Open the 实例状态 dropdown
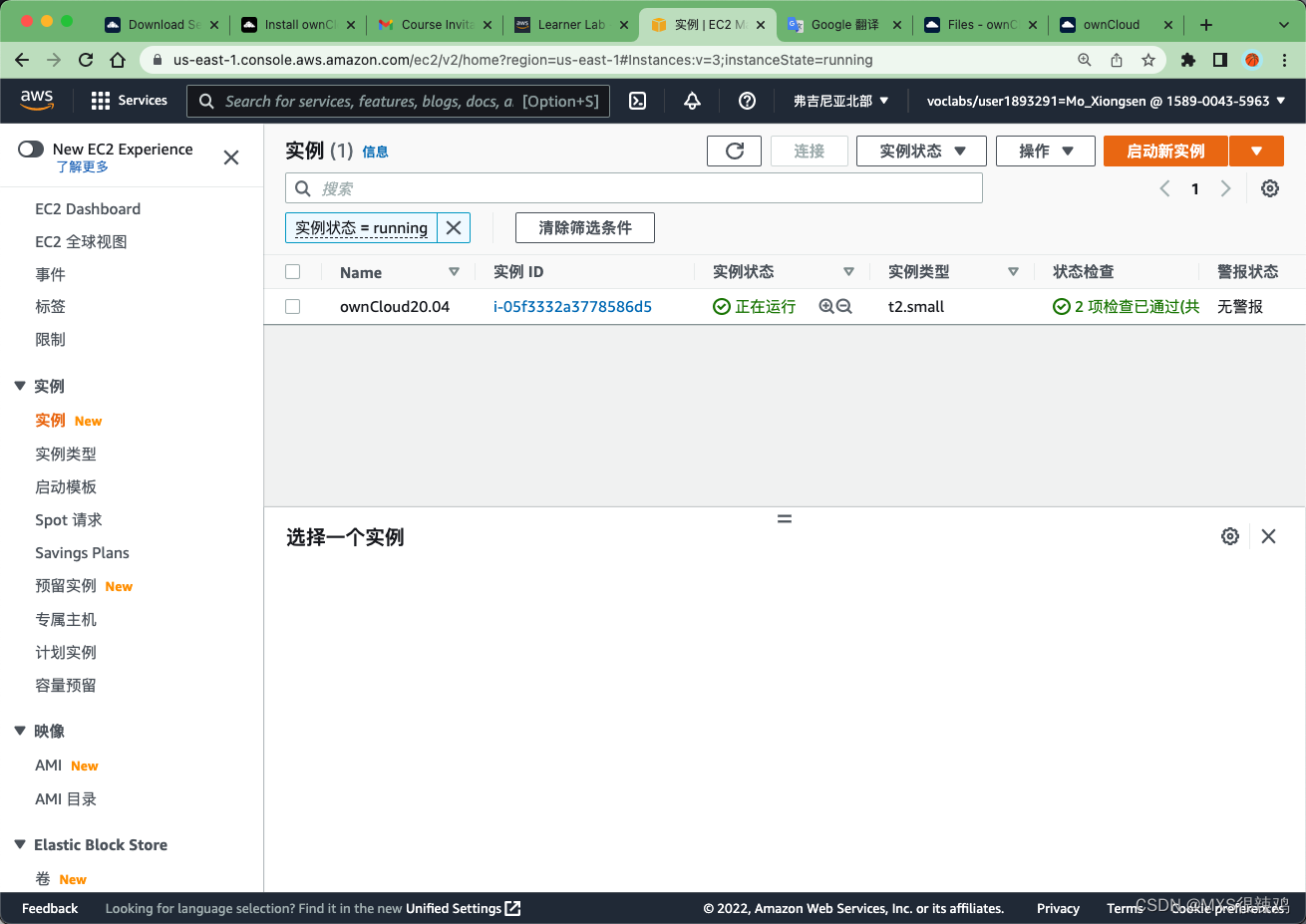Image resolution: width=1306 pixels, height=924 pixels. [x=920, y=151]
